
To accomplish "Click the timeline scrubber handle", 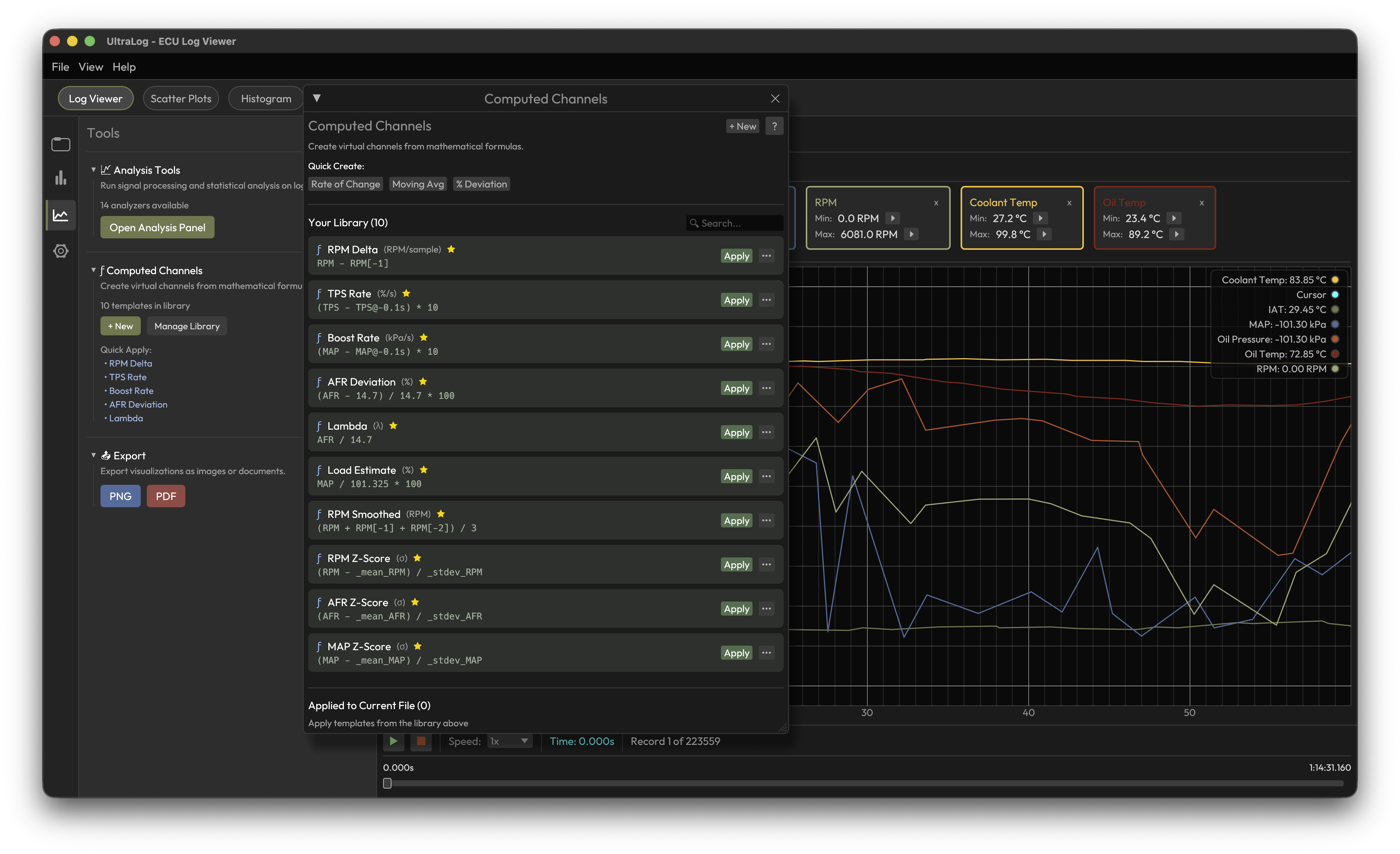I will pos(387,783).
